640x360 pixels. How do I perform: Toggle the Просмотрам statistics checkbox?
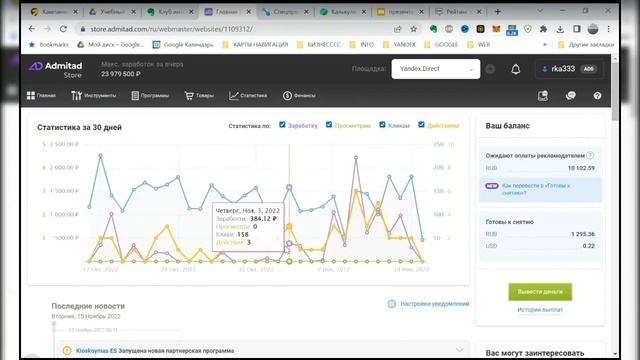[329, 124]
